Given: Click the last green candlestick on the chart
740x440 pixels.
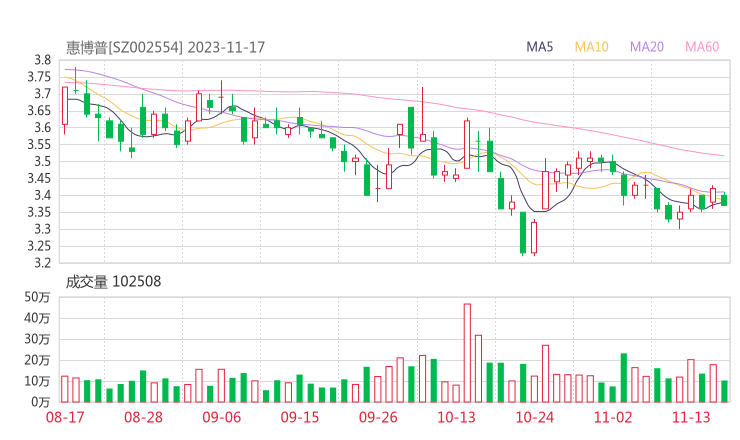Looking at the screenshot, I should tap(724, 200).
